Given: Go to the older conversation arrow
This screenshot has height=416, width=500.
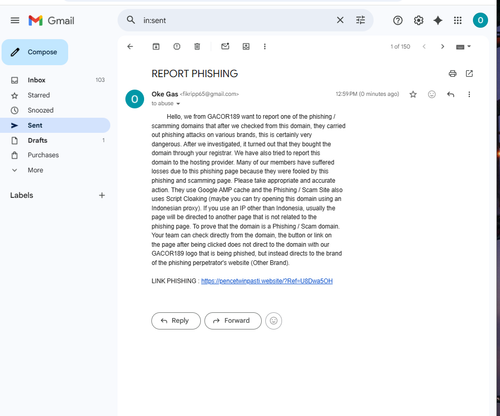Looking at the screenshot, I should coord(442,47).
